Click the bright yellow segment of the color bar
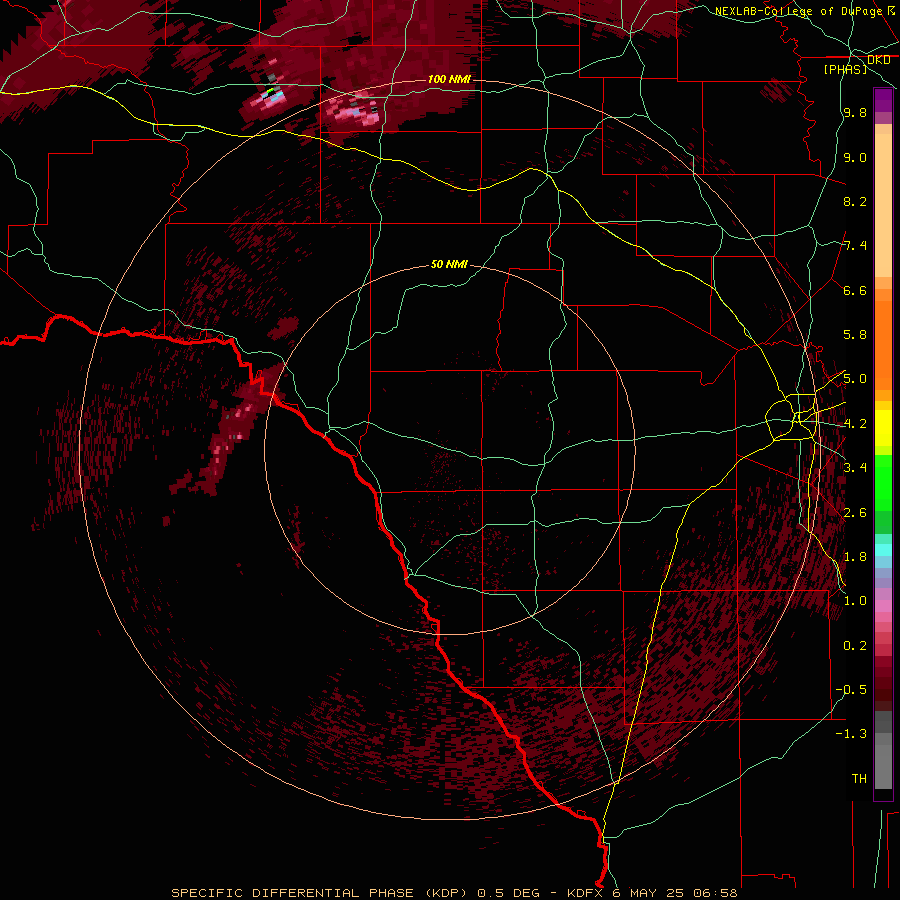The height and width of the screenshot is (900, 900). coord(883,428)
